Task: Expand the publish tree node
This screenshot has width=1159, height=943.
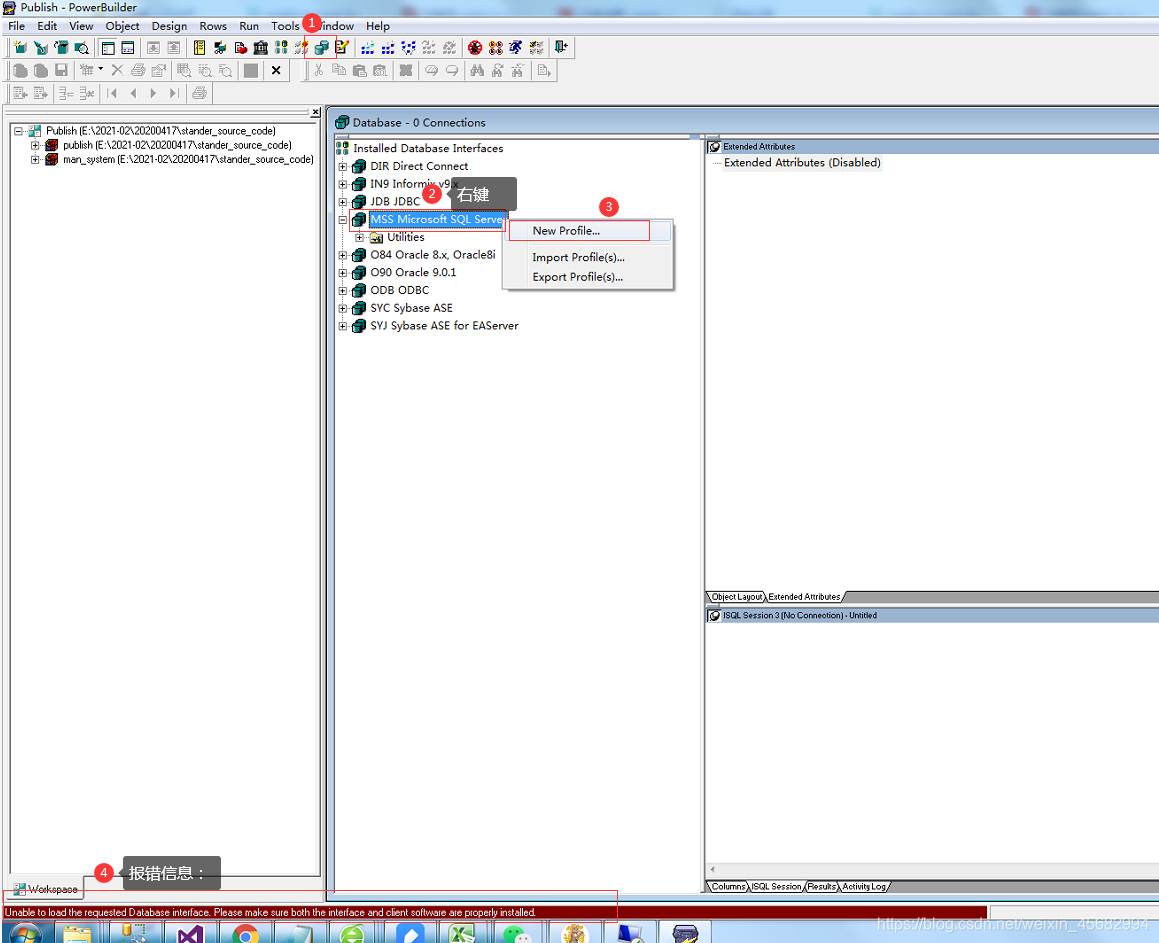Action: (33, 145)
